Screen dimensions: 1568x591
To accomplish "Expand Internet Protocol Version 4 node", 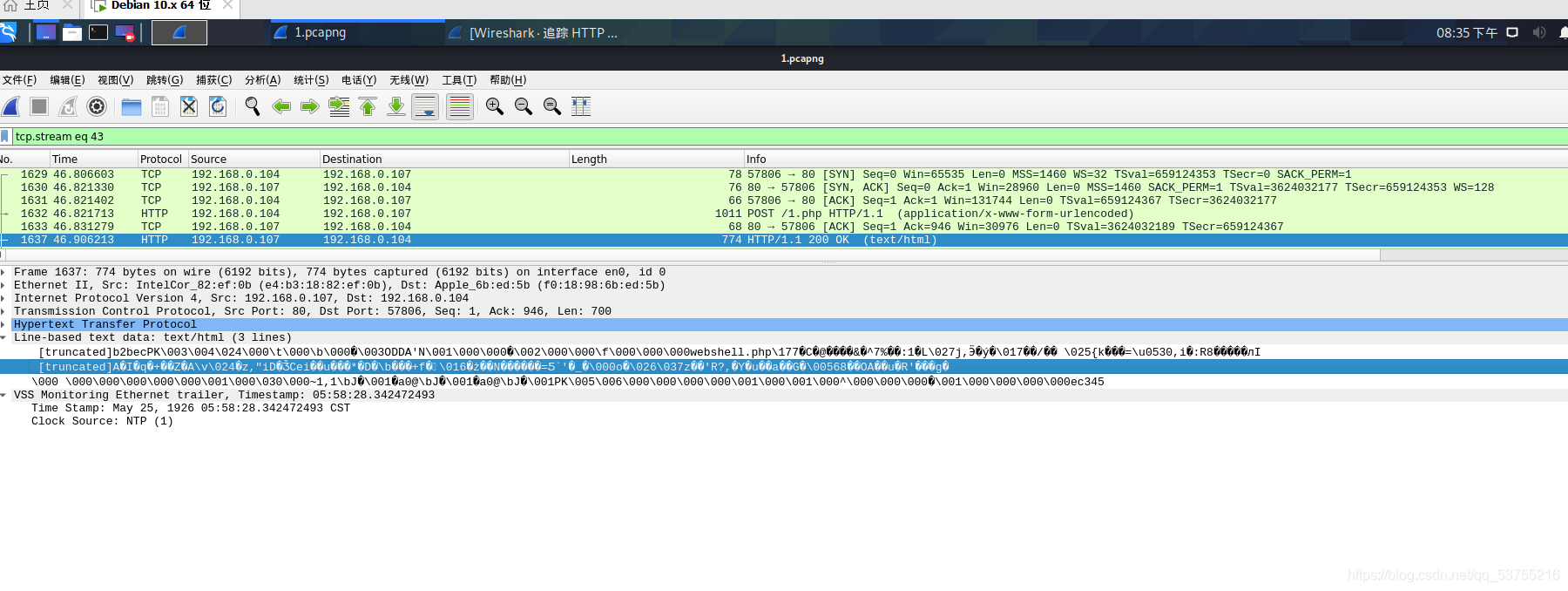I will click(x=4, y=298).
